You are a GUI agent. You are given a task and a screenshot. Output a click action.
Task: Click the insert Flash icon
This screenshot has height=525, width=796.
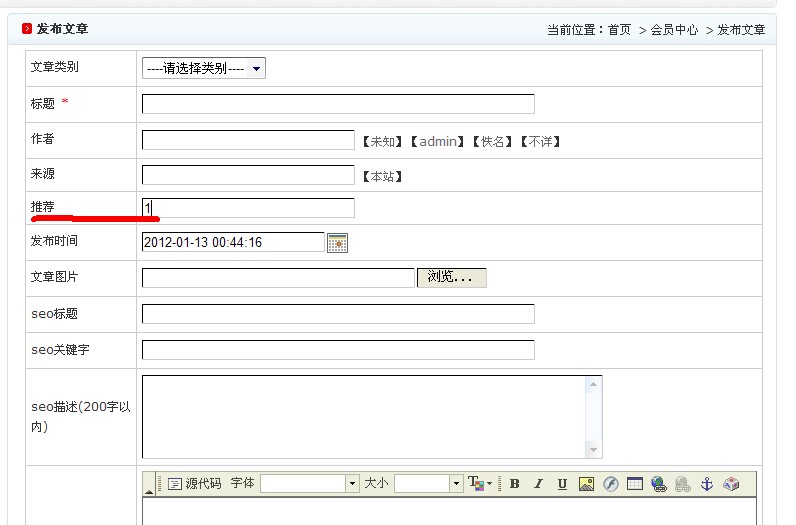pos(610,484)
